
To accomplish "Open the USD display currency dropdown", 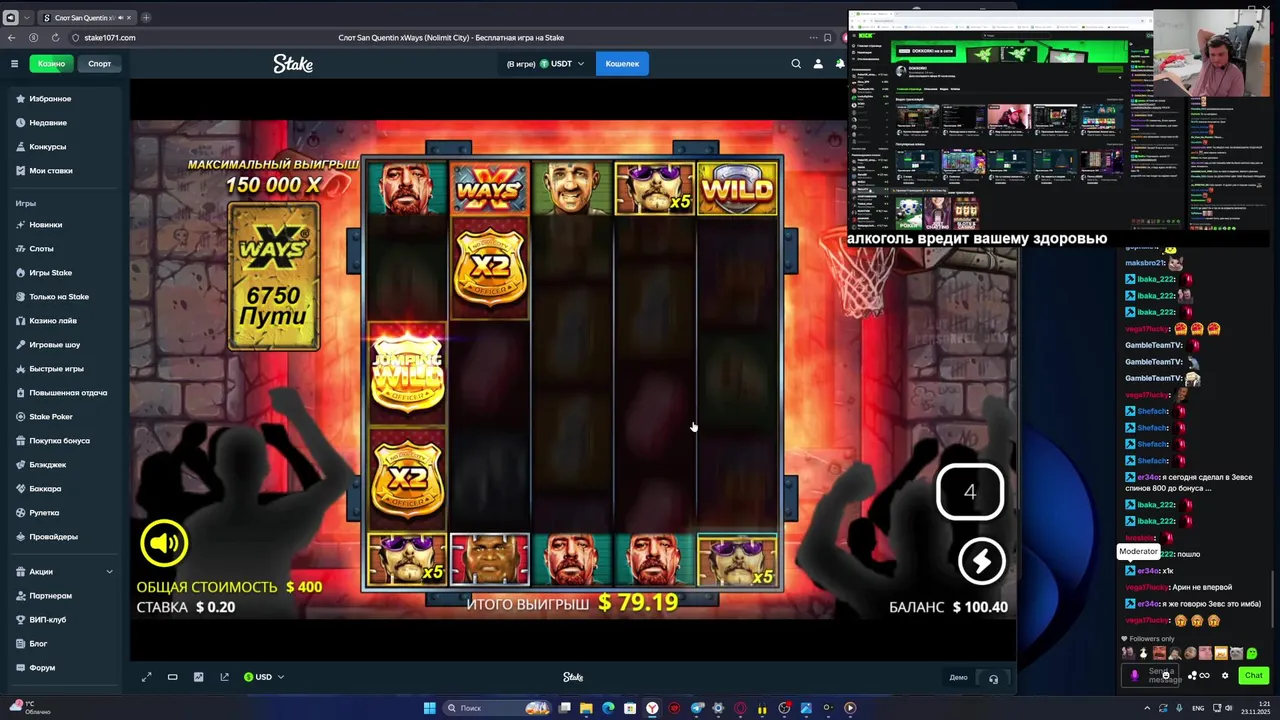I will pos(264,677).
